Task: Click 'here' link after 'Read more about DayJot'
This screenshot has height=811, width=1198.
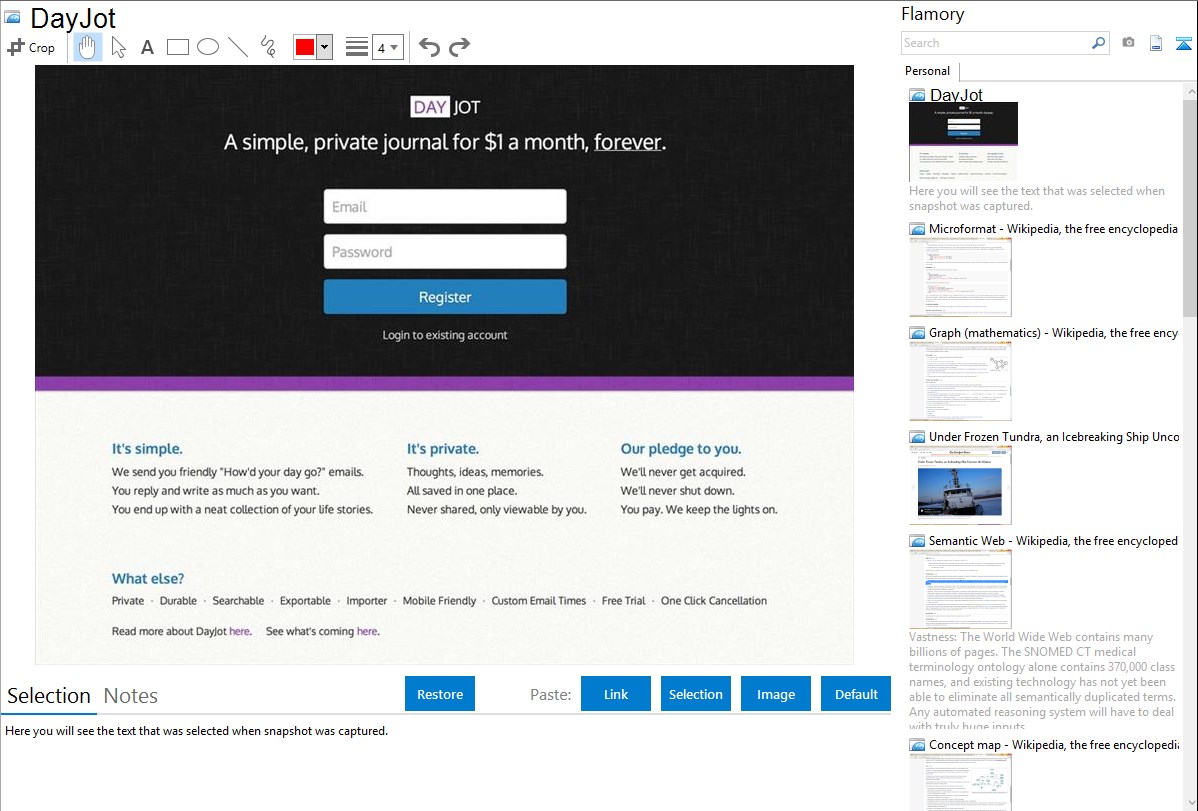Action: click(x=240, y=631)
